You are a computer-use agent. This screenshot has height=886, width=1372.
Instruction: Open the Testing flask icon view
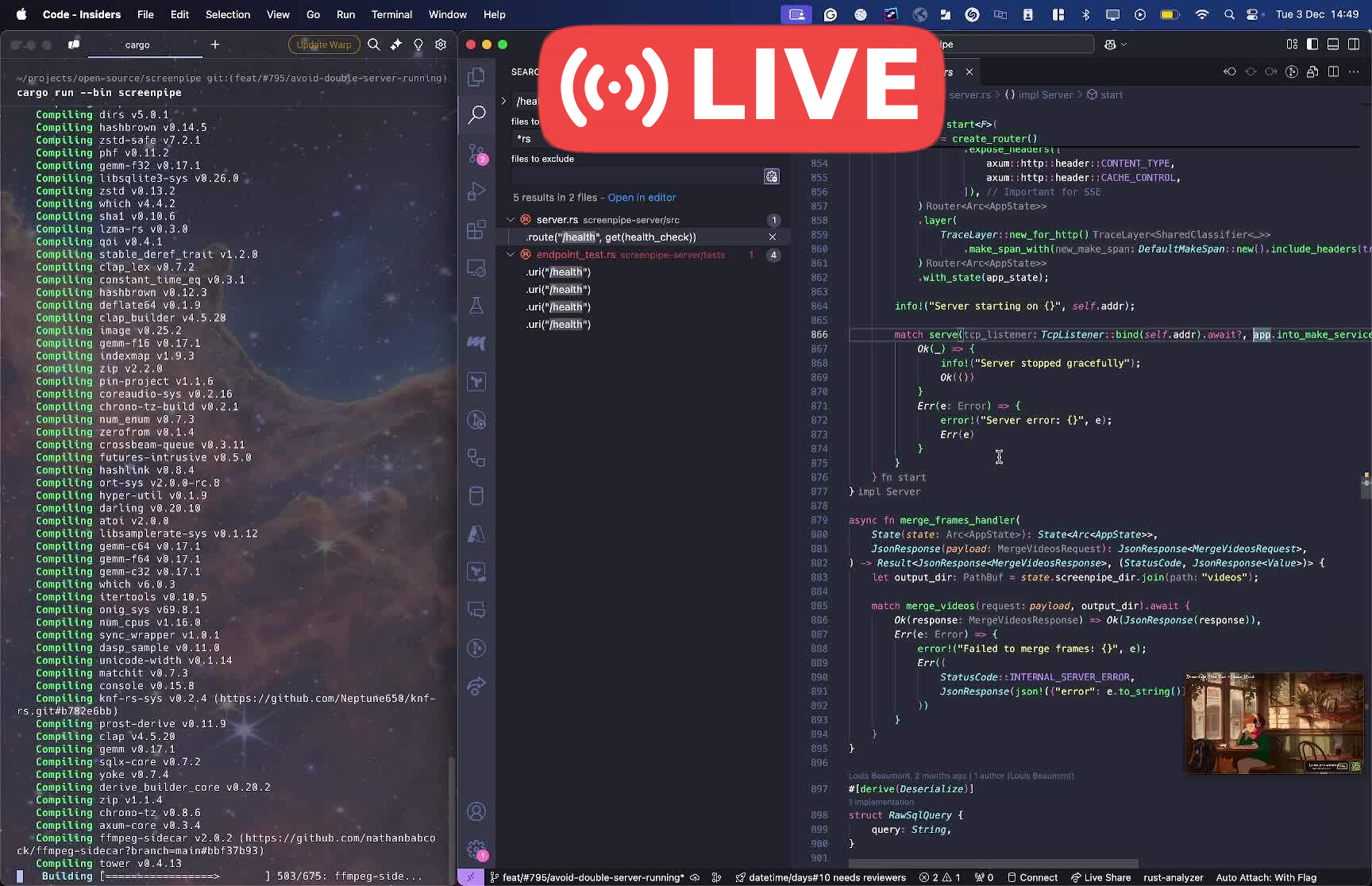[x=476, y=306]
